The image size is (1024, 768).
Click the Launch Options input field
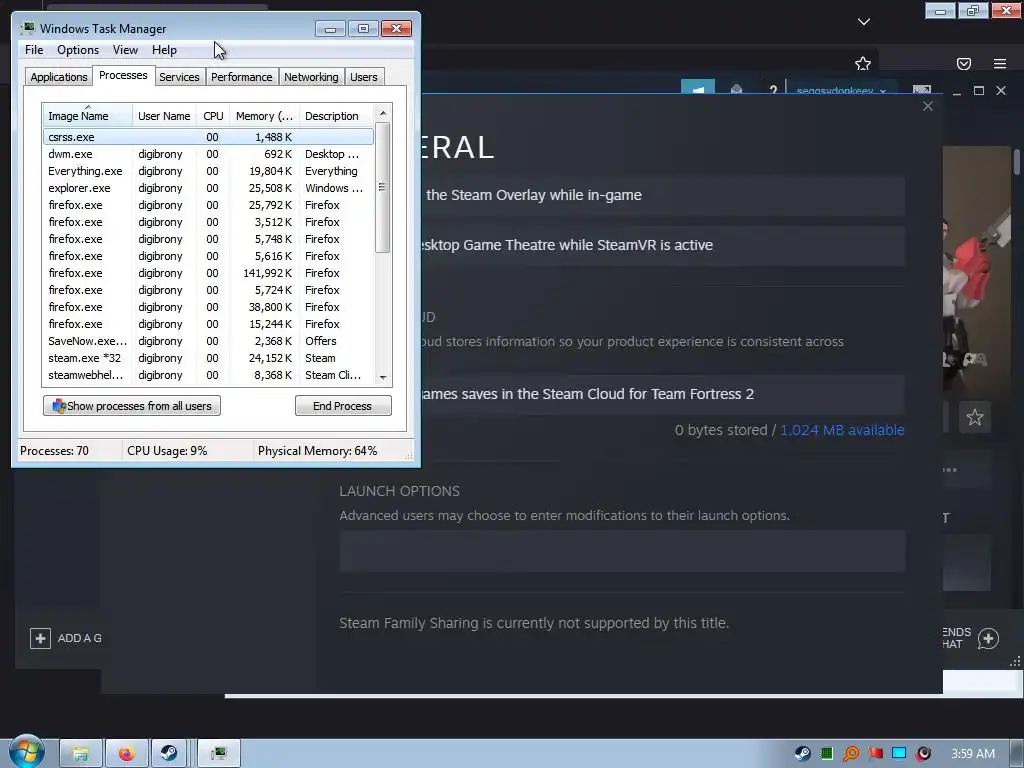point(622,551)
